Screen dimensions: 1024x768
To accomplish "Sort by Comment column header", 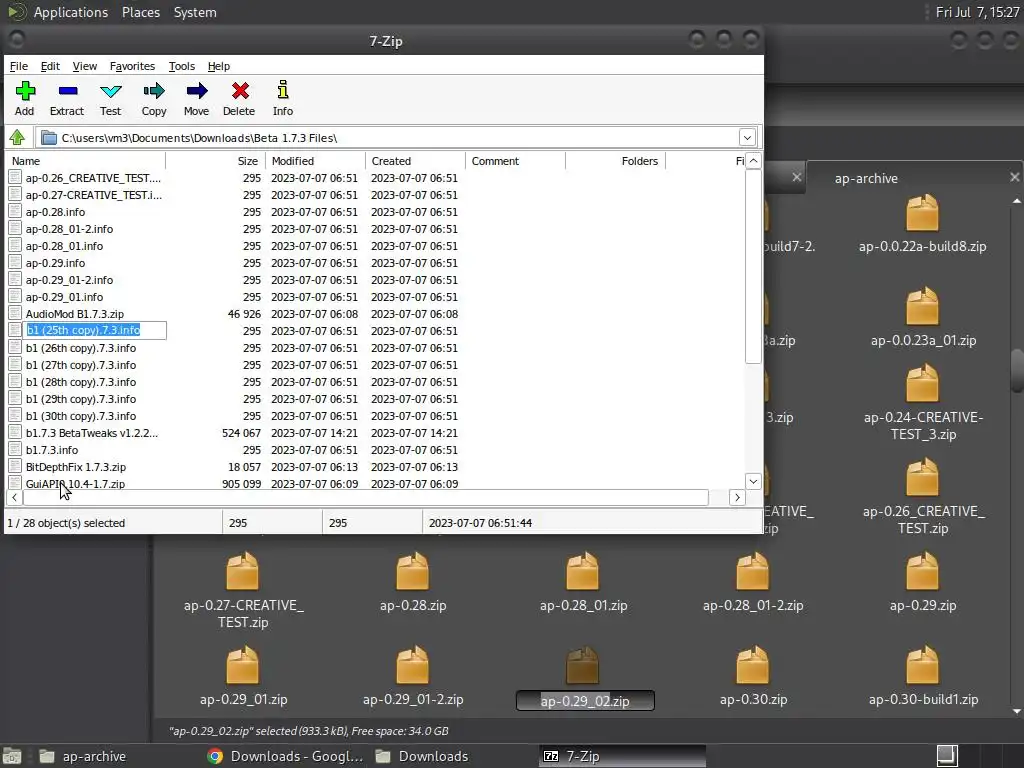I will [x=515, y=161].
